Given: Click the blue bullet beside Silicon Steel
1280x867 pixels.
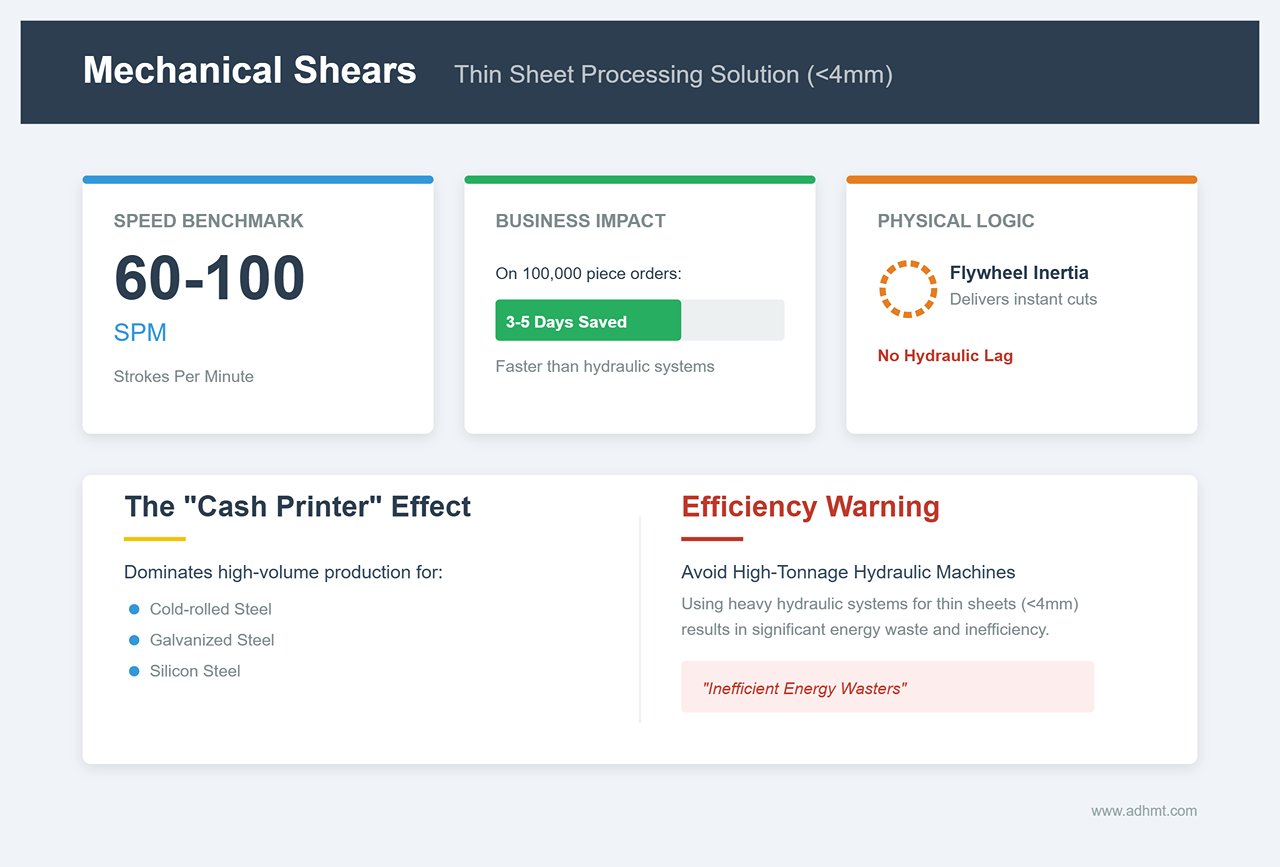Looking at the screenshot, I should coord(134,671).
